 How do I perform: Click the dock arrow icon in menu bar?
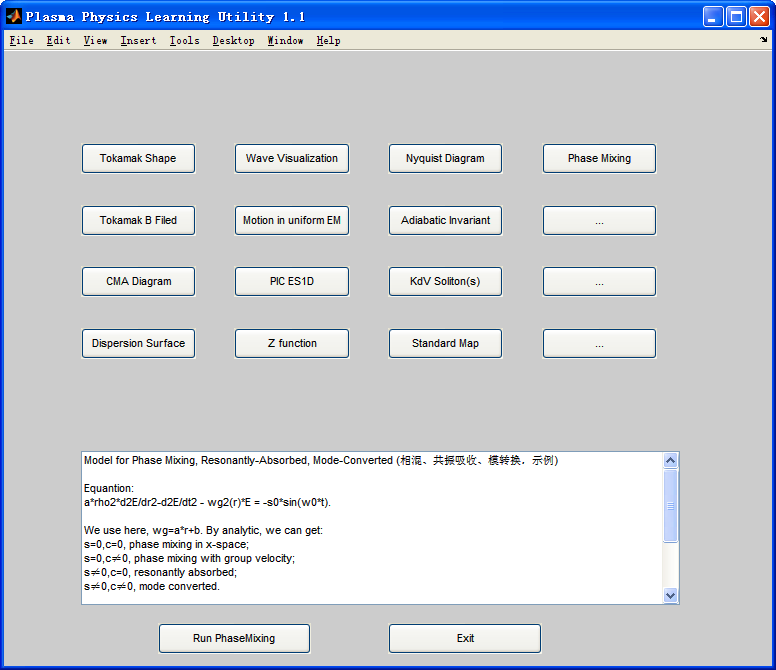(764, 40)
